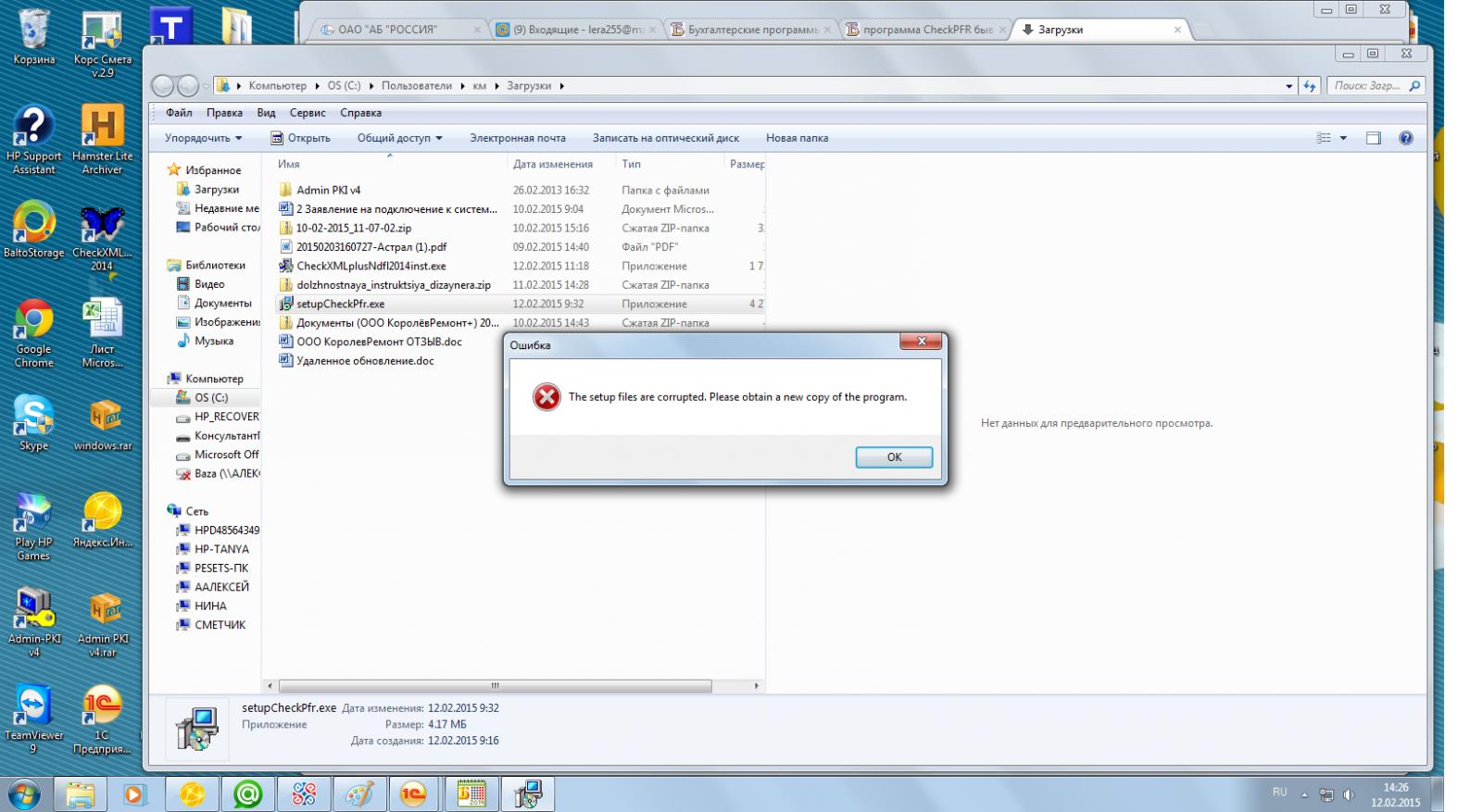Expand the Общий доступ dropdown
1482x812 pixels.
tap(399, 138)
